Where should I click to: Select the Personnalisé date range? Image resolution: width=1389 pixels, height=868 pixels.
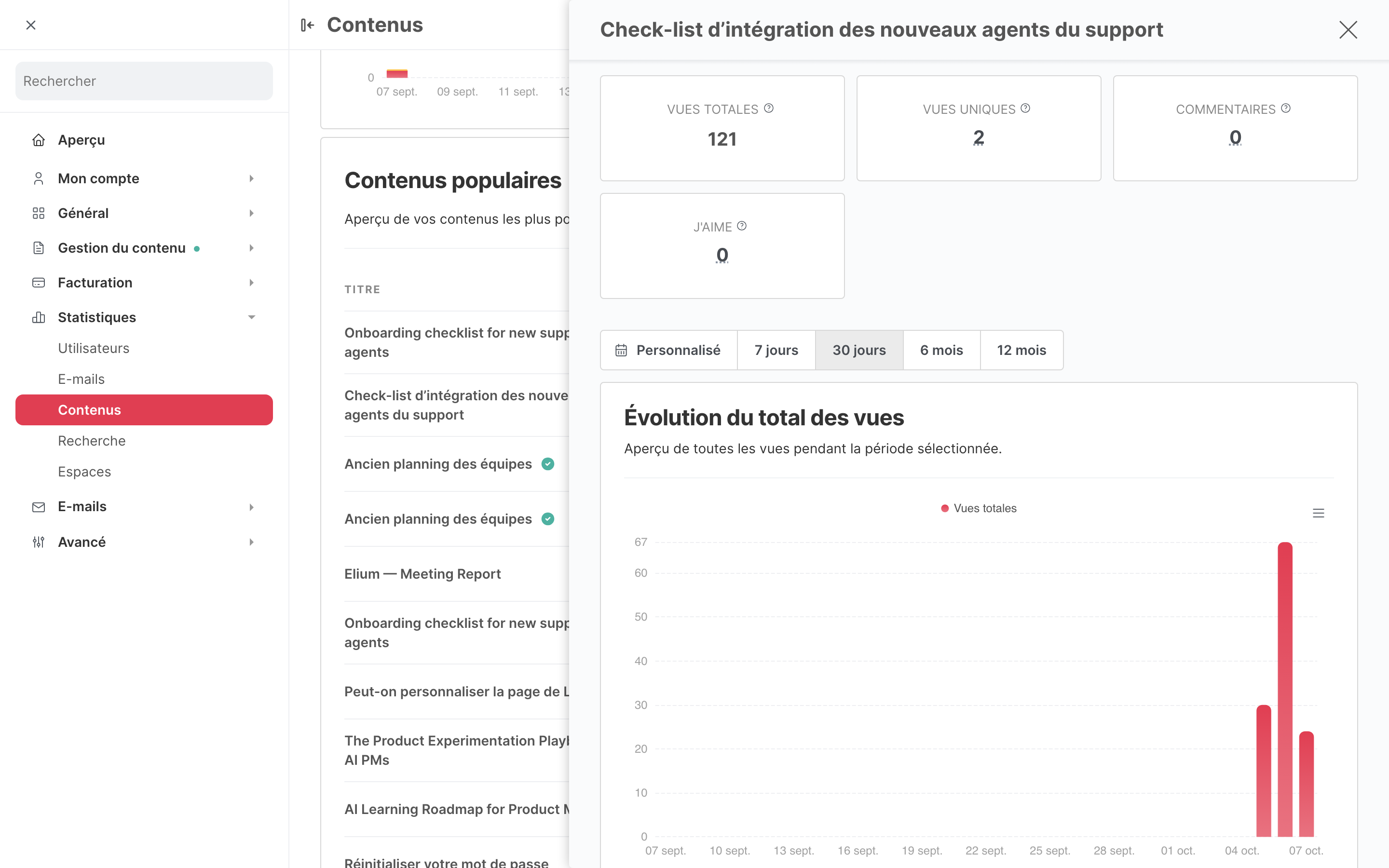(x=668, y=350)
